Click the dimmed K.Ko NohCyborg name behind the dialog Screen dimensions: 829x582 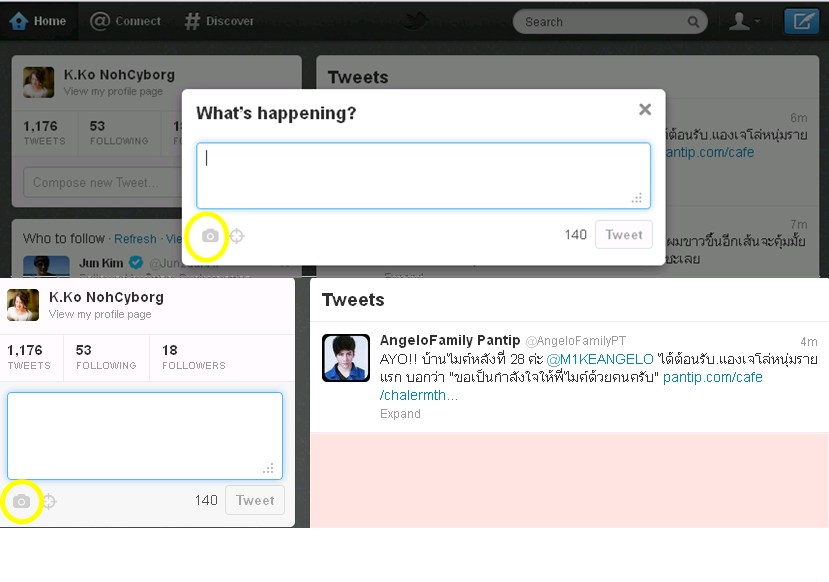119,75
